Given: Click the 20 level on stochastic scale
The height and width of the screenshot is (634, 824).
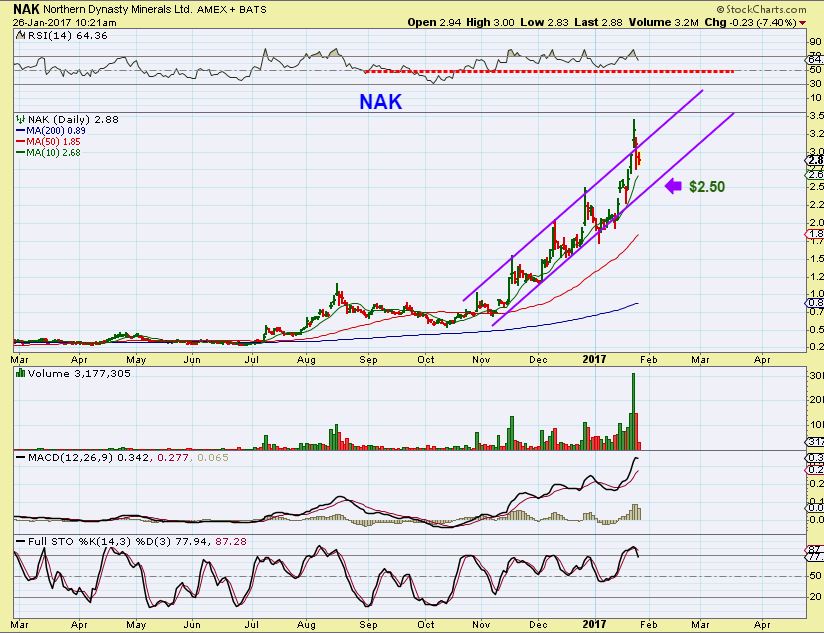Looking at the screenshot, I should [816, 597].
